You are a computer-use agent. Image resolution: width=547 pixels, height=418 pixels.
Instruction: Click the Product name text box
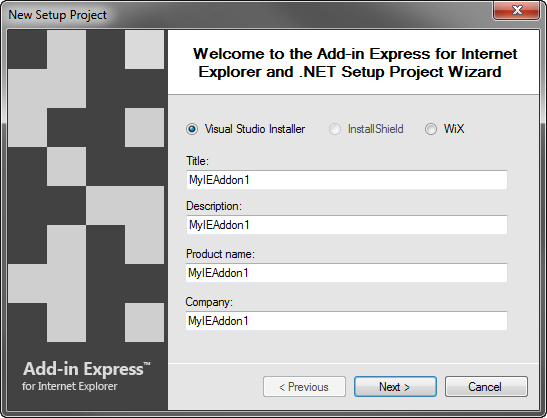346,273
